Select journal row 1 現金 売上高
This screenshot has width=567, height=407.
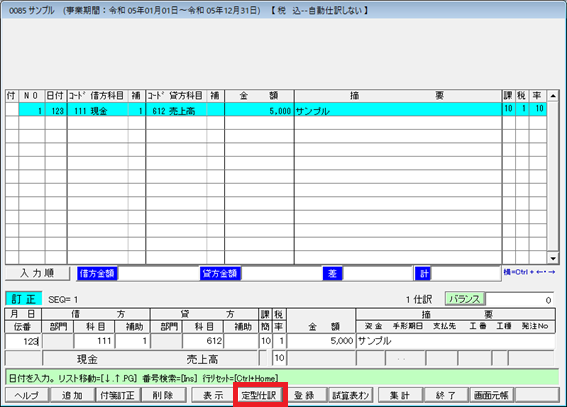[276, 110]
